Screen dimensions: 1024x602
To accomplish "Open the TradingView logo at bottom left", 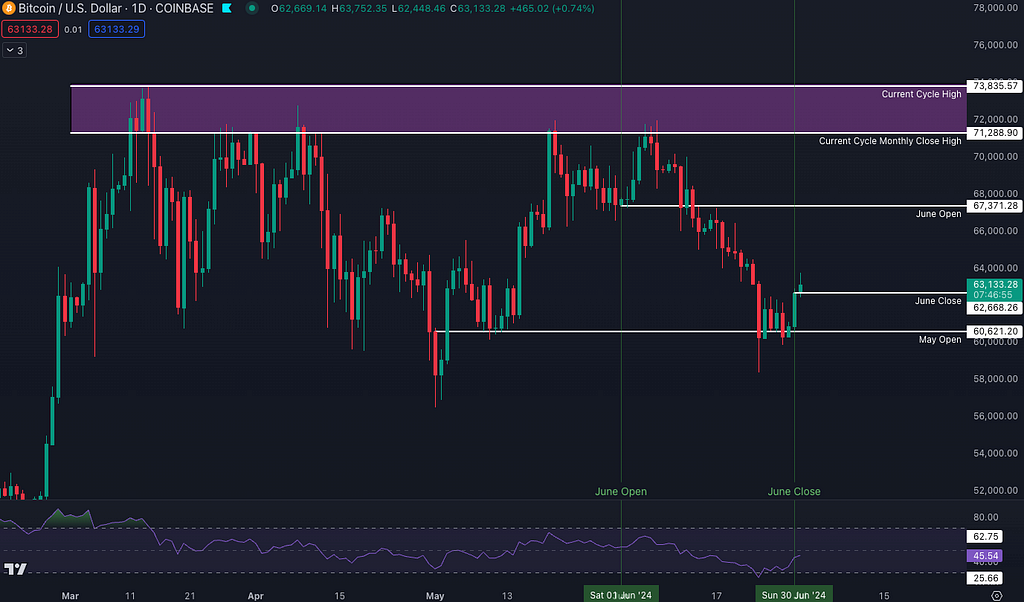I will (x=15, y=569).
